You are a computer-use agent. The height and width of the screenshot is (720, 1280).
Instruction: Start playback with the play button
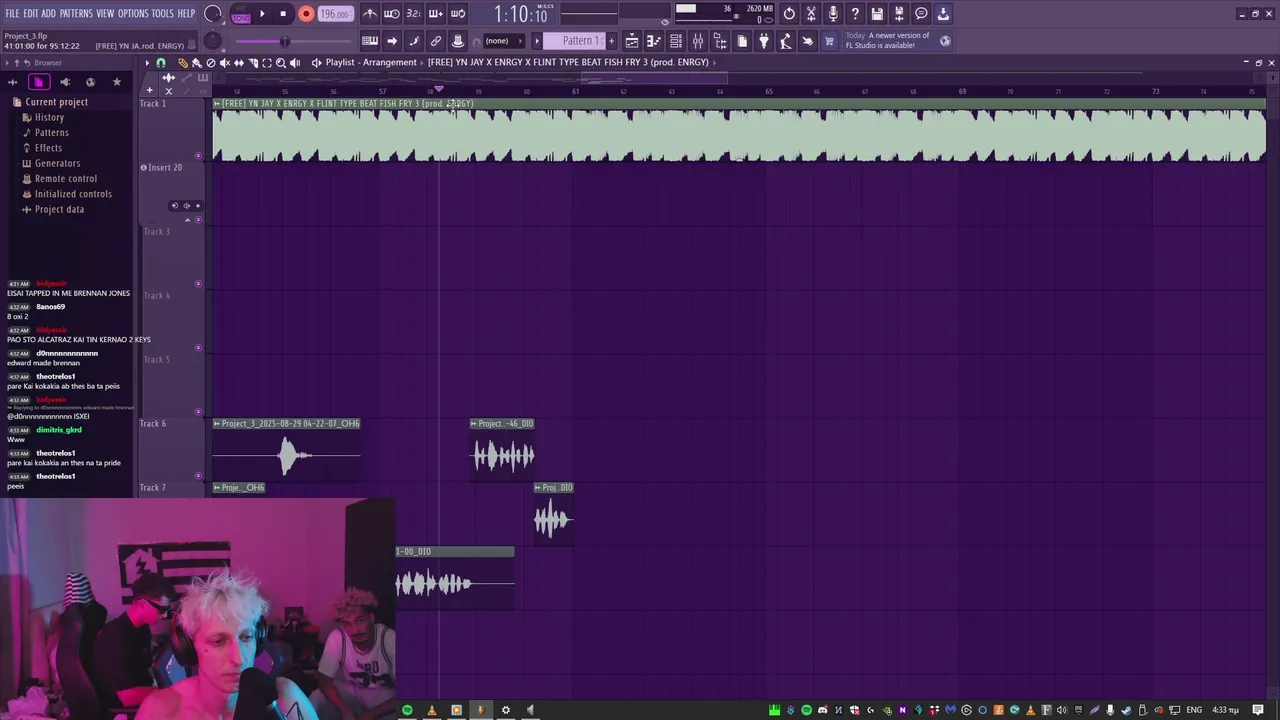coord(262,14)
